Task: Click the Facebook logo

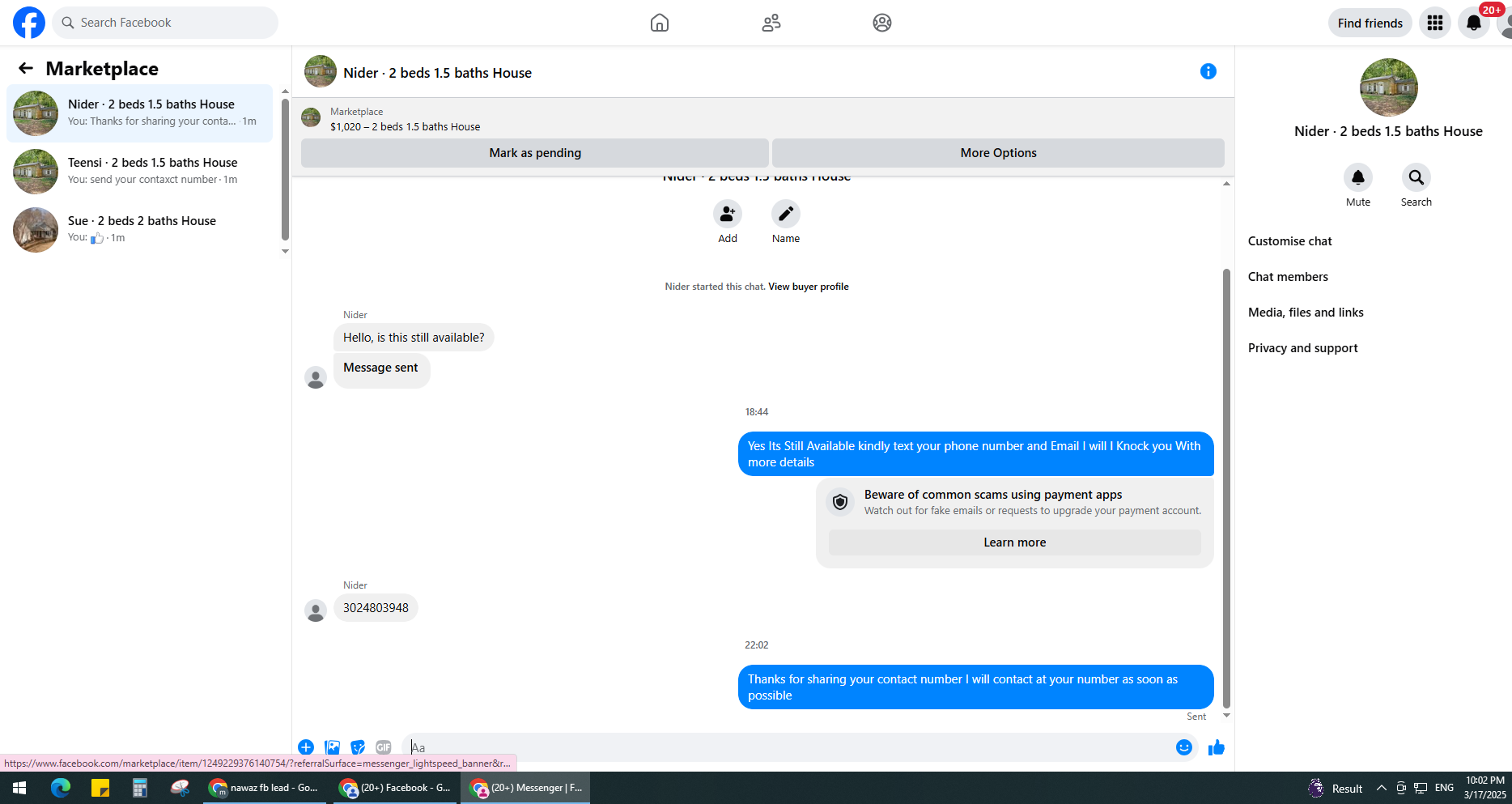Action: 29,23
